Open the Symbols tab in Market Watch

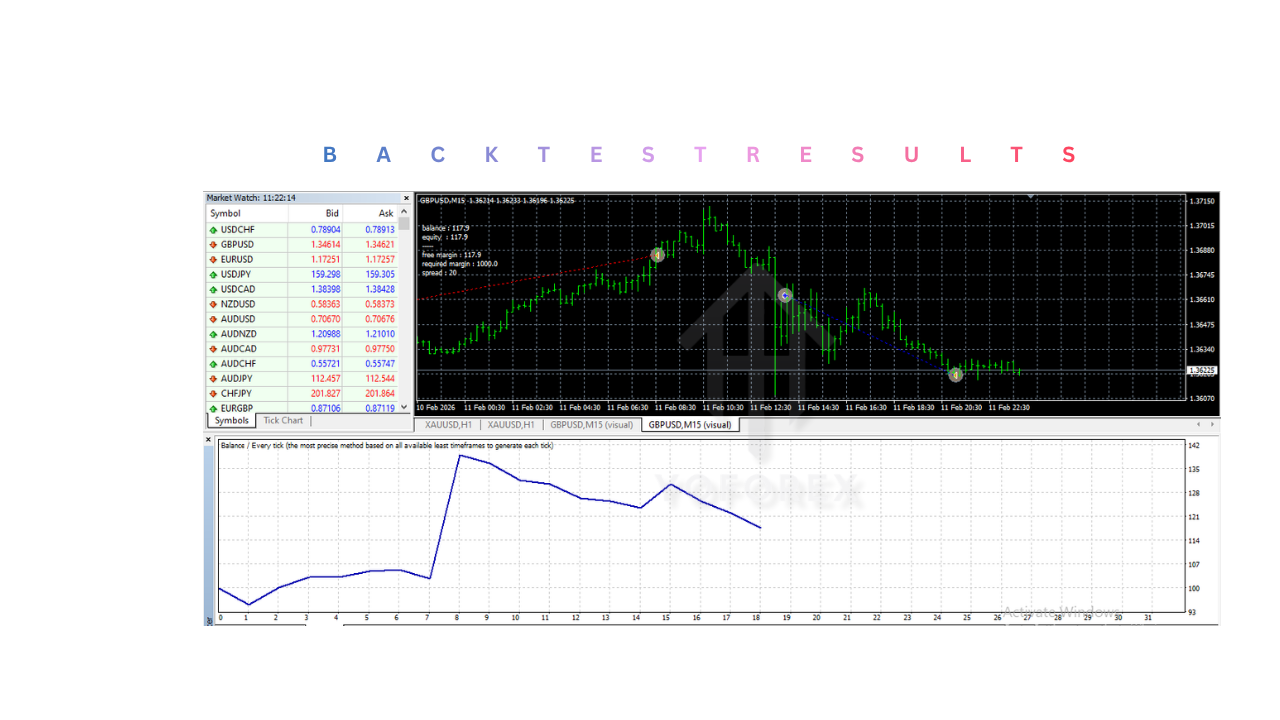[230, 420]
